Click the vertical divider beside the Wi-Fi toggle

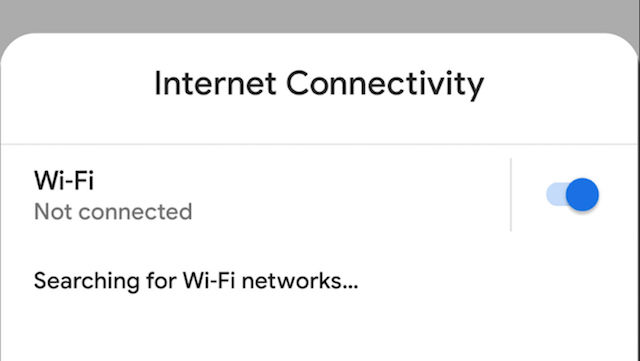coord(511,195)
